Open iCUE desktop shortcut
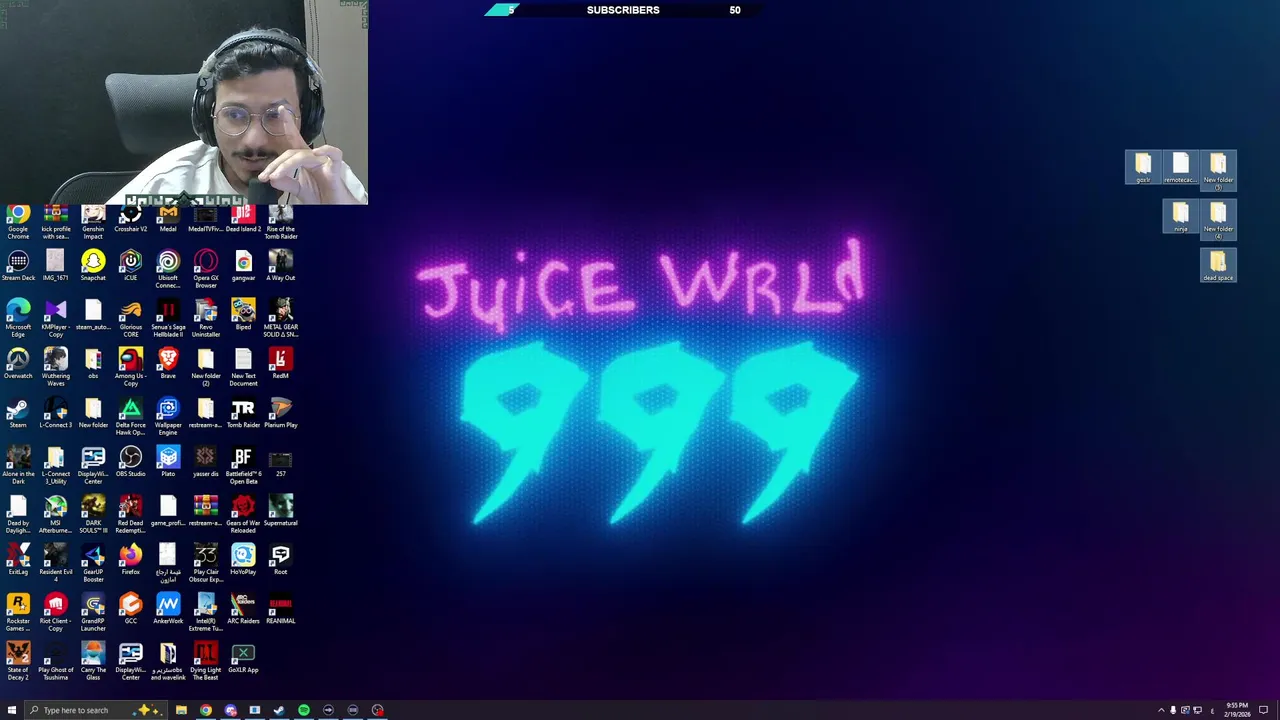1280x720 pixels. tap(130, 266)
